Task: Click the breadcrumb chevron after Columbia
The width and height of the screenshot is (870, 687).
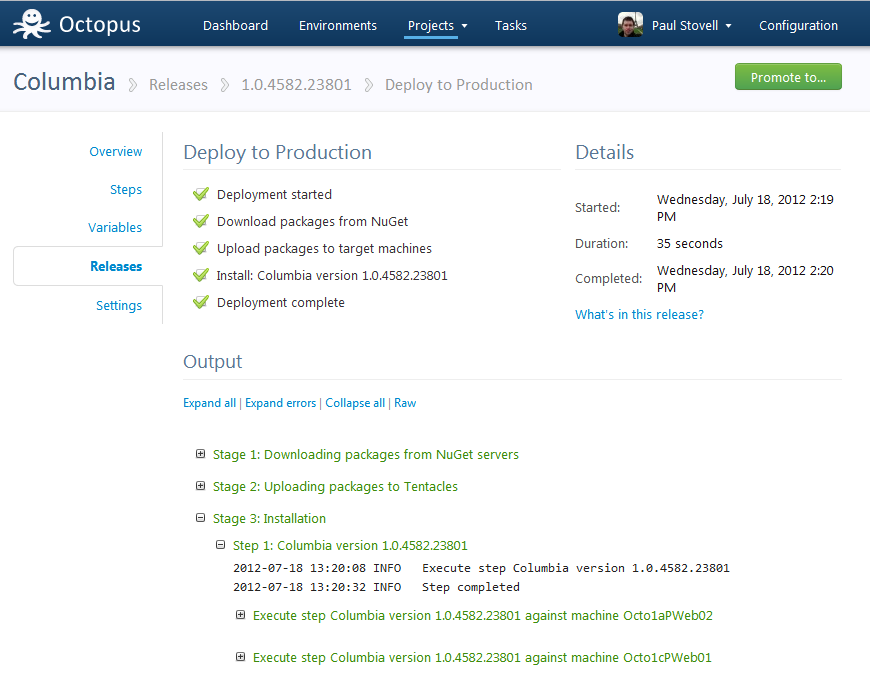Action: point(131,84)
